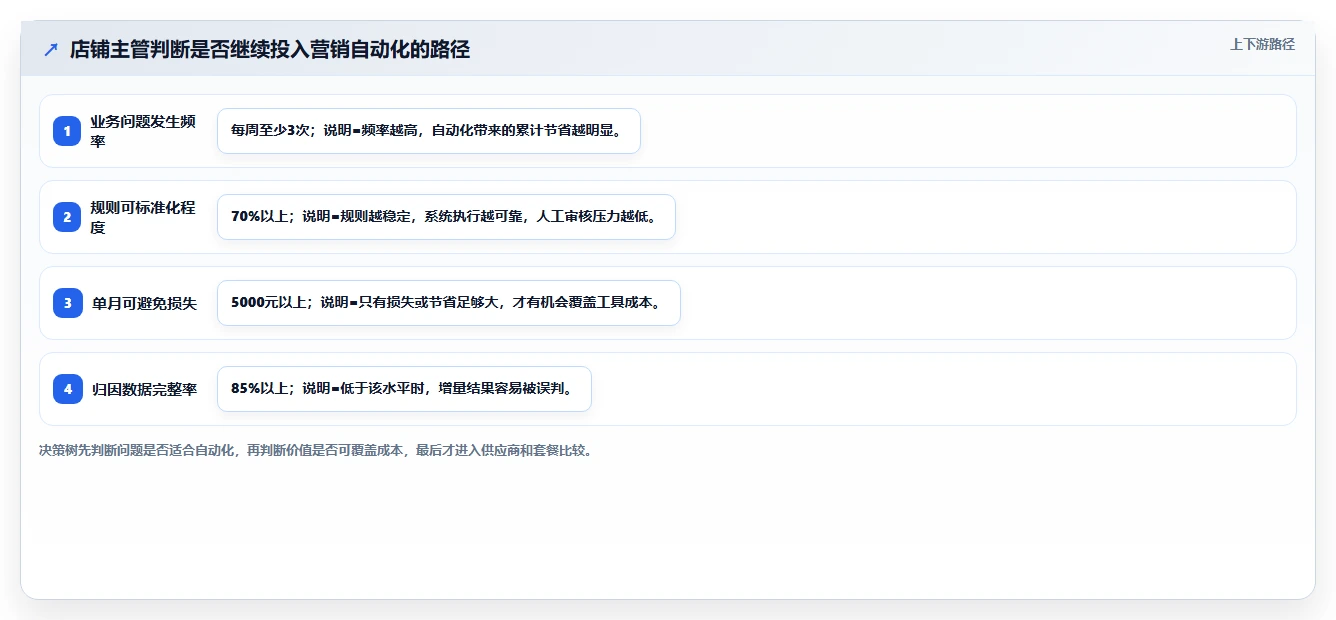Click the arrow icon beside the panel title
Viewport: 1336px width, 620px height.
click(51, 49)
